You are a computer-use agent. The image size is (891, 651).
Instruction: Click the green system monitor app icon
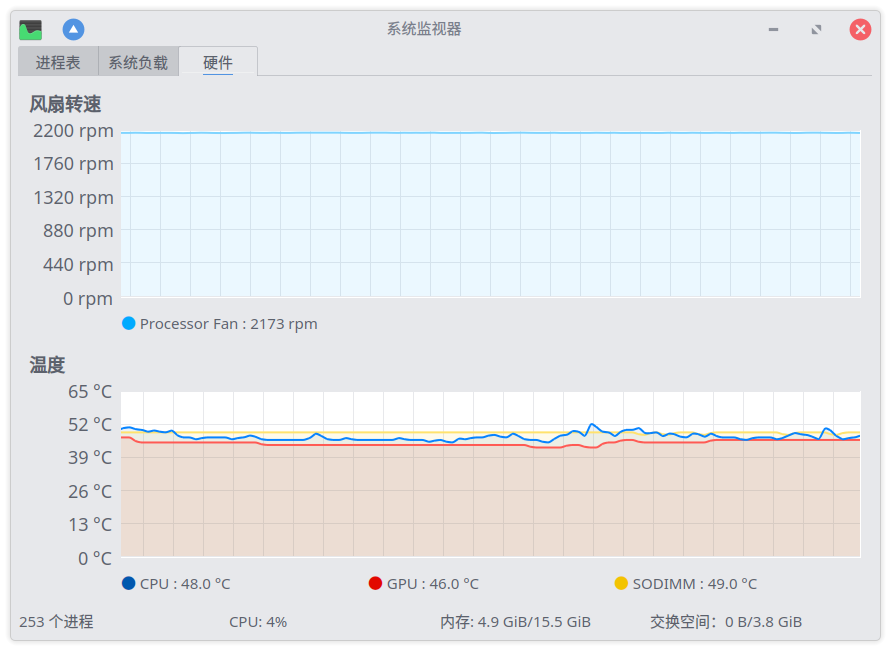(30, 30)
